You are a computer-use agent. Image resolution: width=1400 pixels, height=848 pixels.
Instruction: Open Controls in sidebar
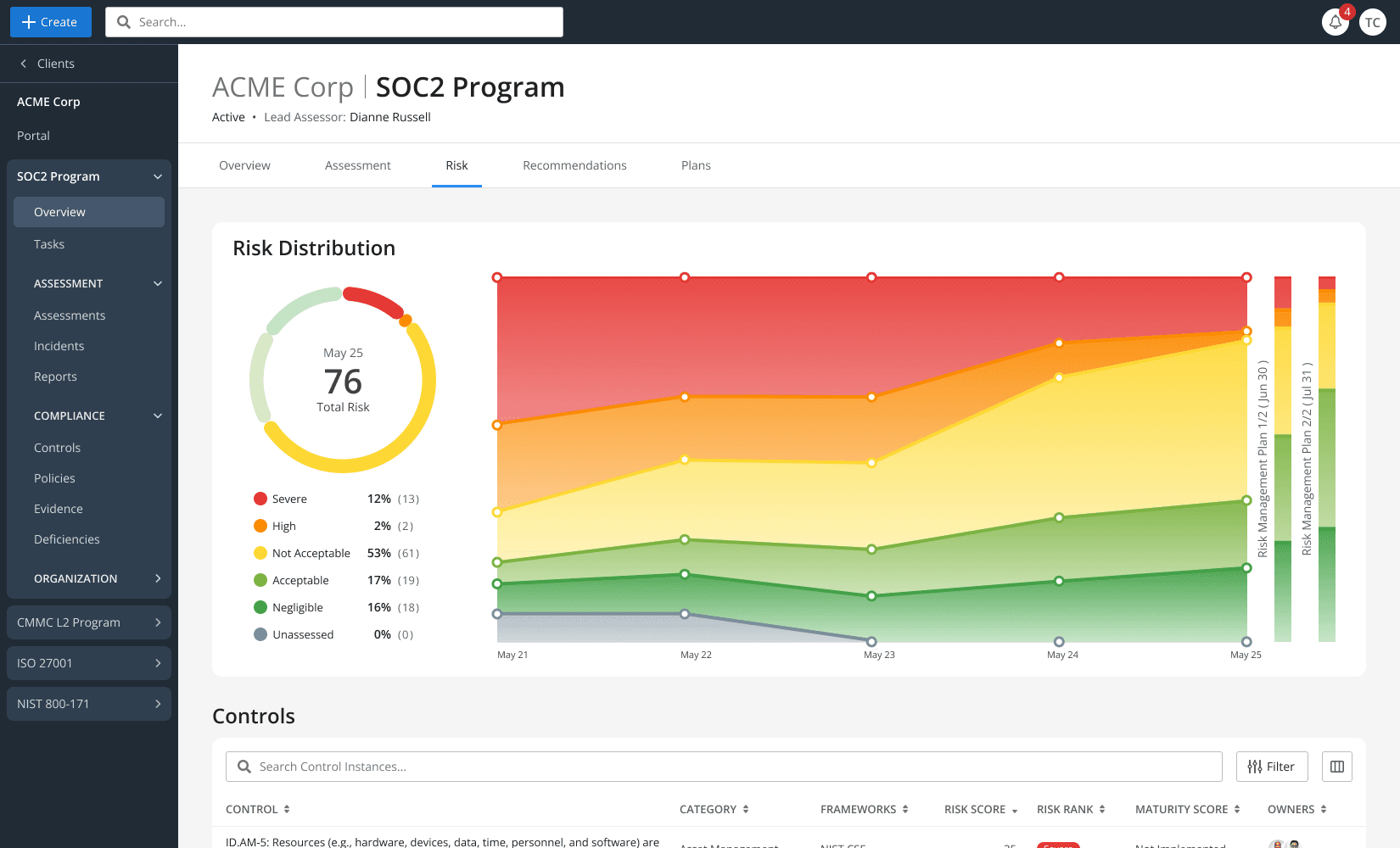[x=57, y=448]
